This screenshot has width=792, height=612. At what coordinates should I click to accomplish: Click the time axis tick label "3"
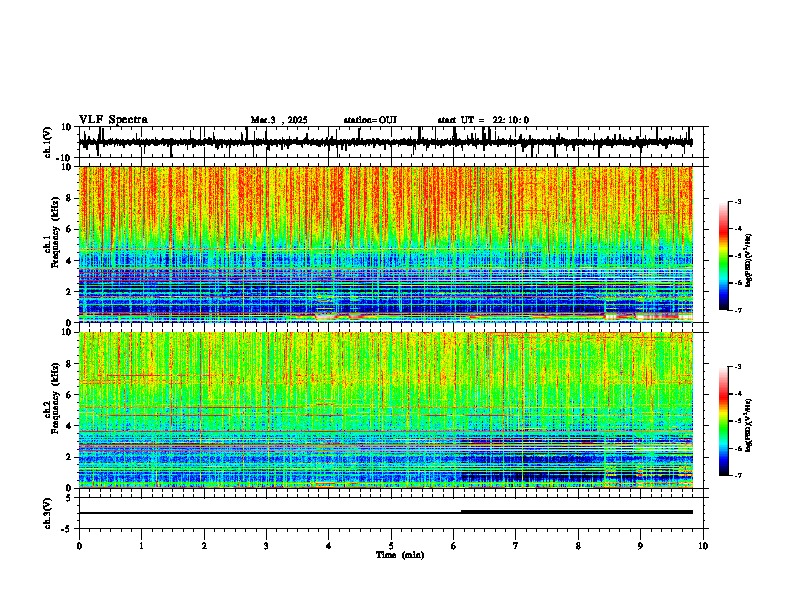266,546
